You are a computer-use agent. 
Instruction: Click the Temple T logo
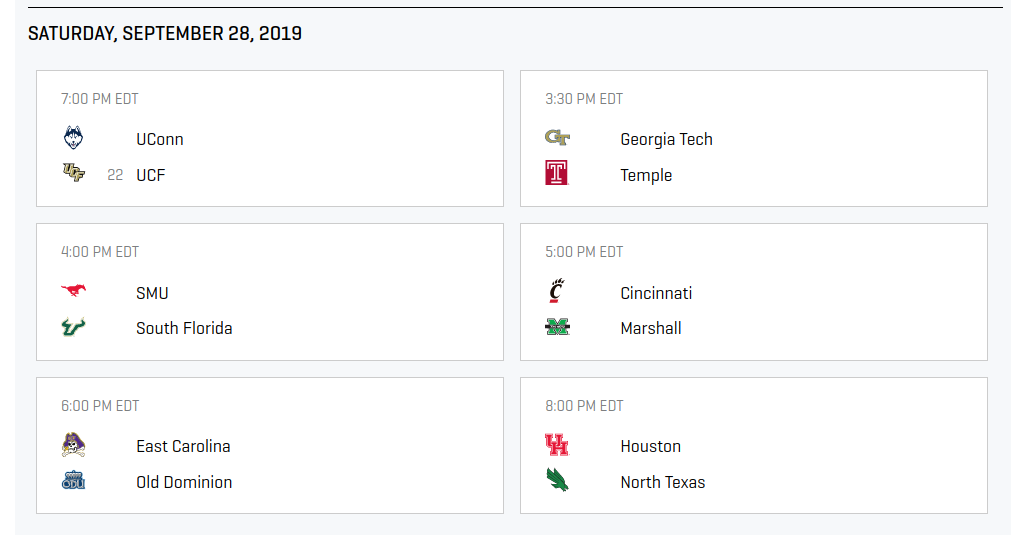coord(556,173)
